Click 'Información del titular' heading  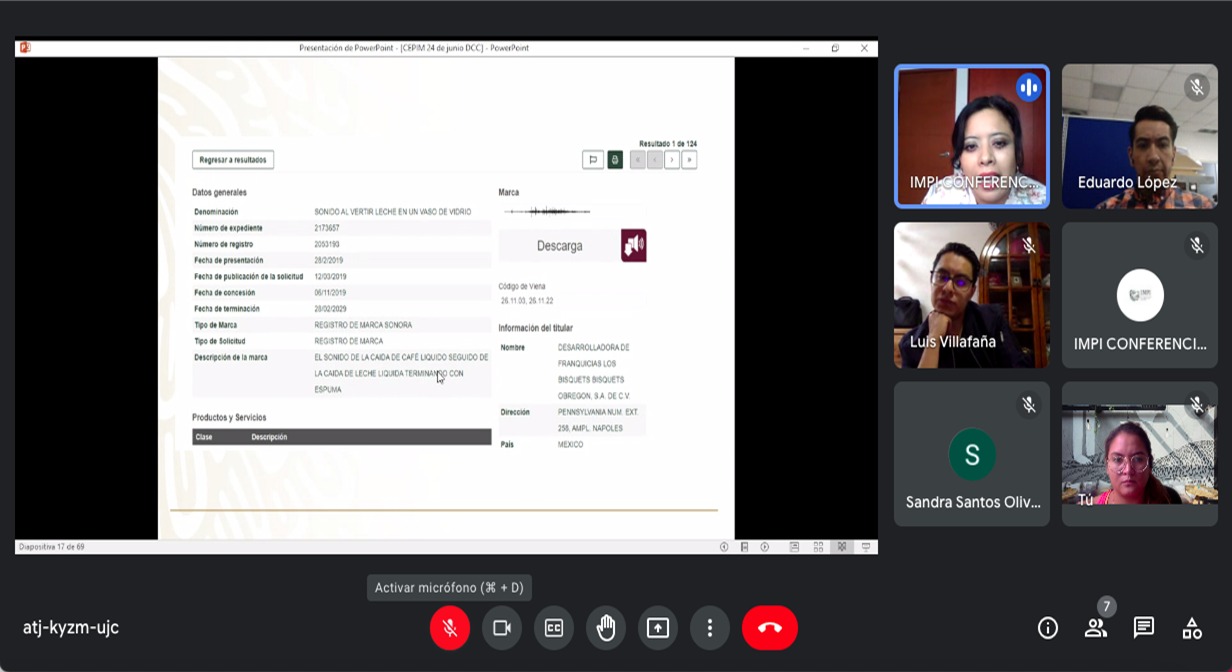point(536,328)
